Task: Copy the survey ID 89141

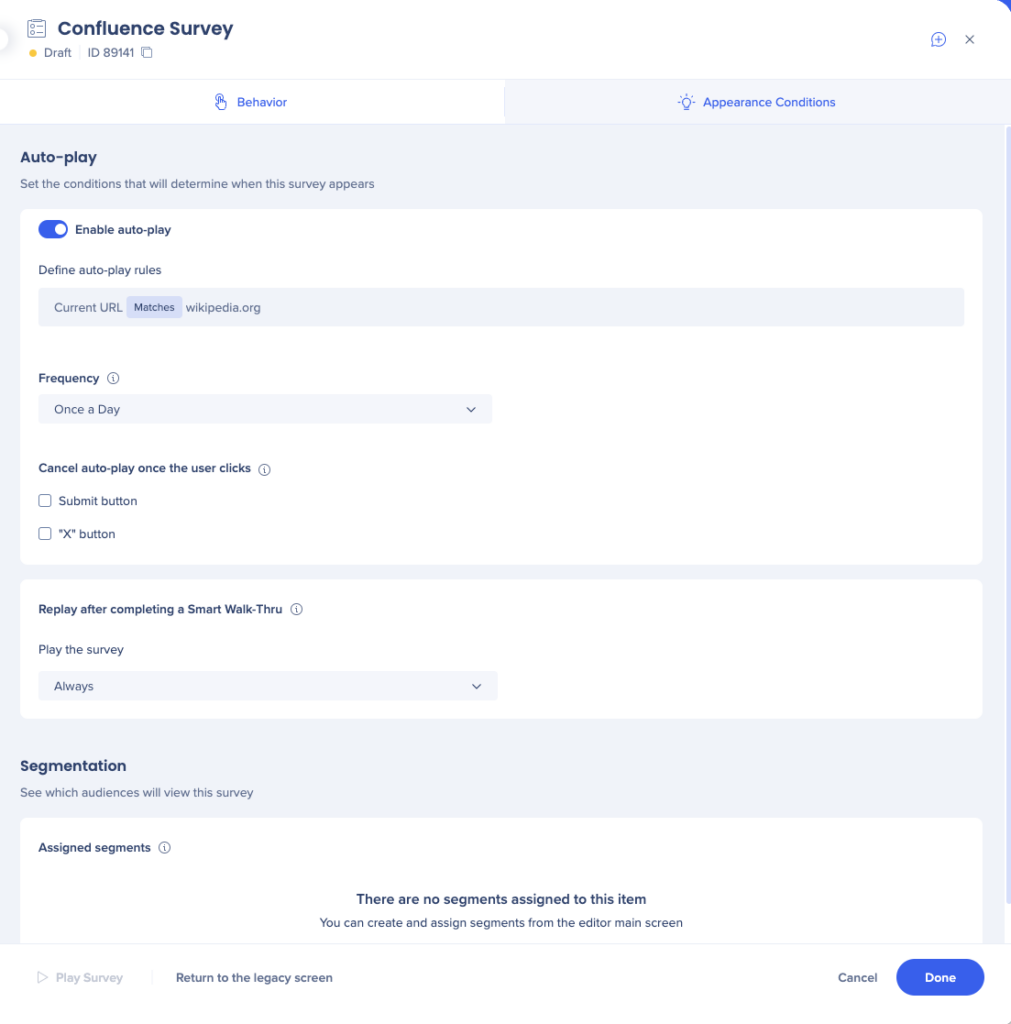Action: click(x=146, y=53)
